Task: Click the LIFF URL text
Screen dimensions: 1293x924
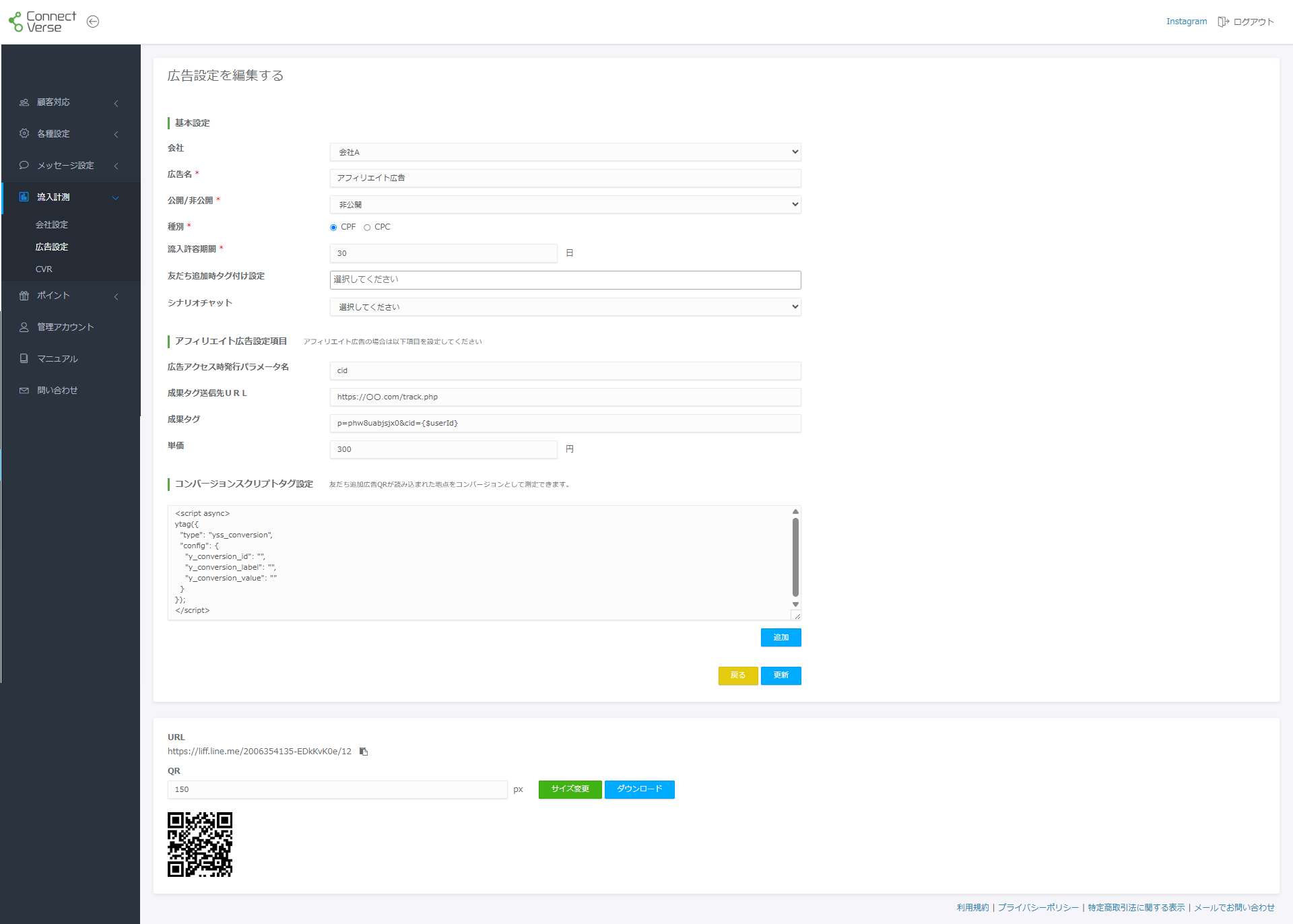Action: 259,752
